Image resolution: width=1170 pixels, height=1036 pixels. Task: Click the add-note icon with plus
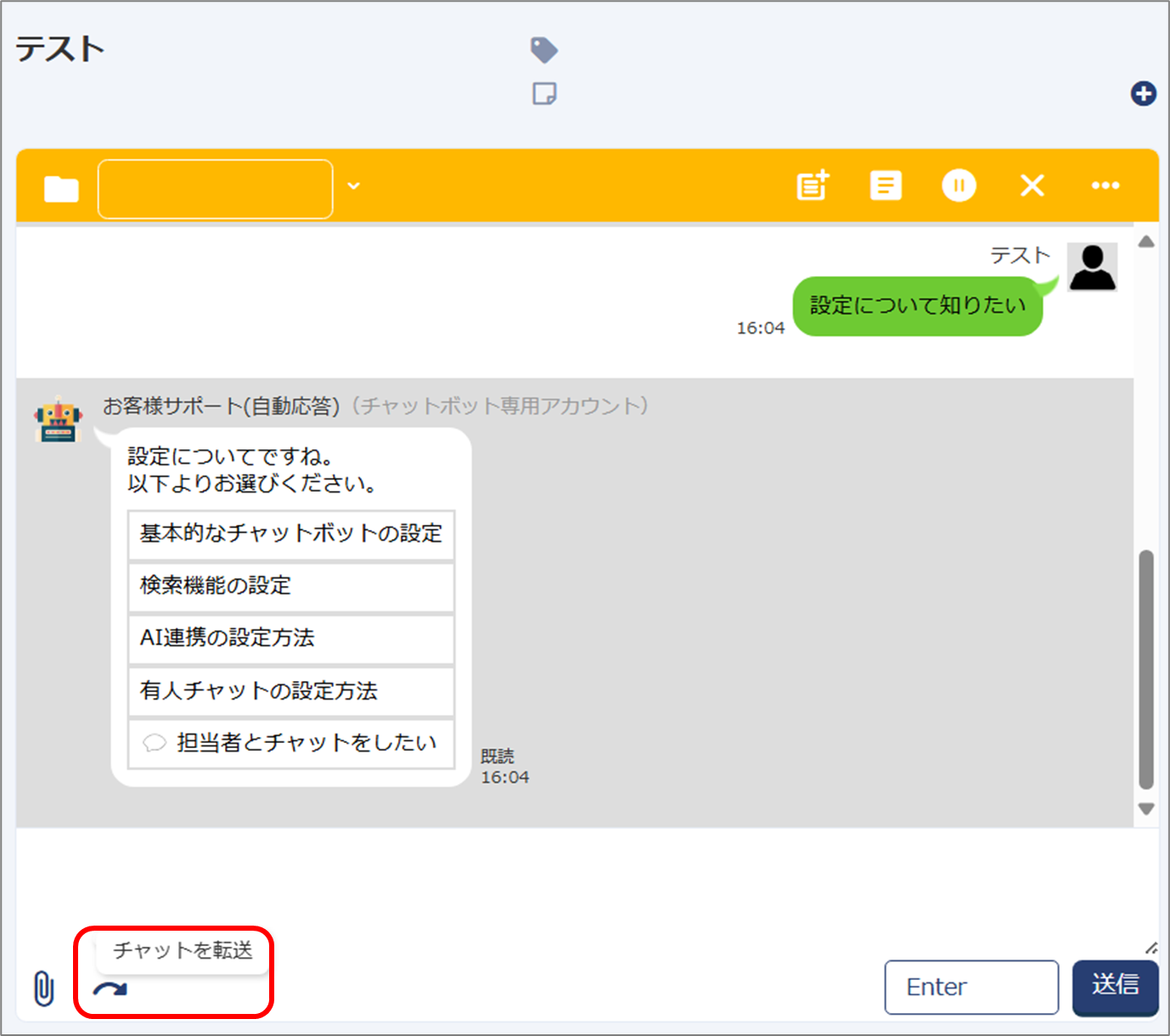click(813, 185)
